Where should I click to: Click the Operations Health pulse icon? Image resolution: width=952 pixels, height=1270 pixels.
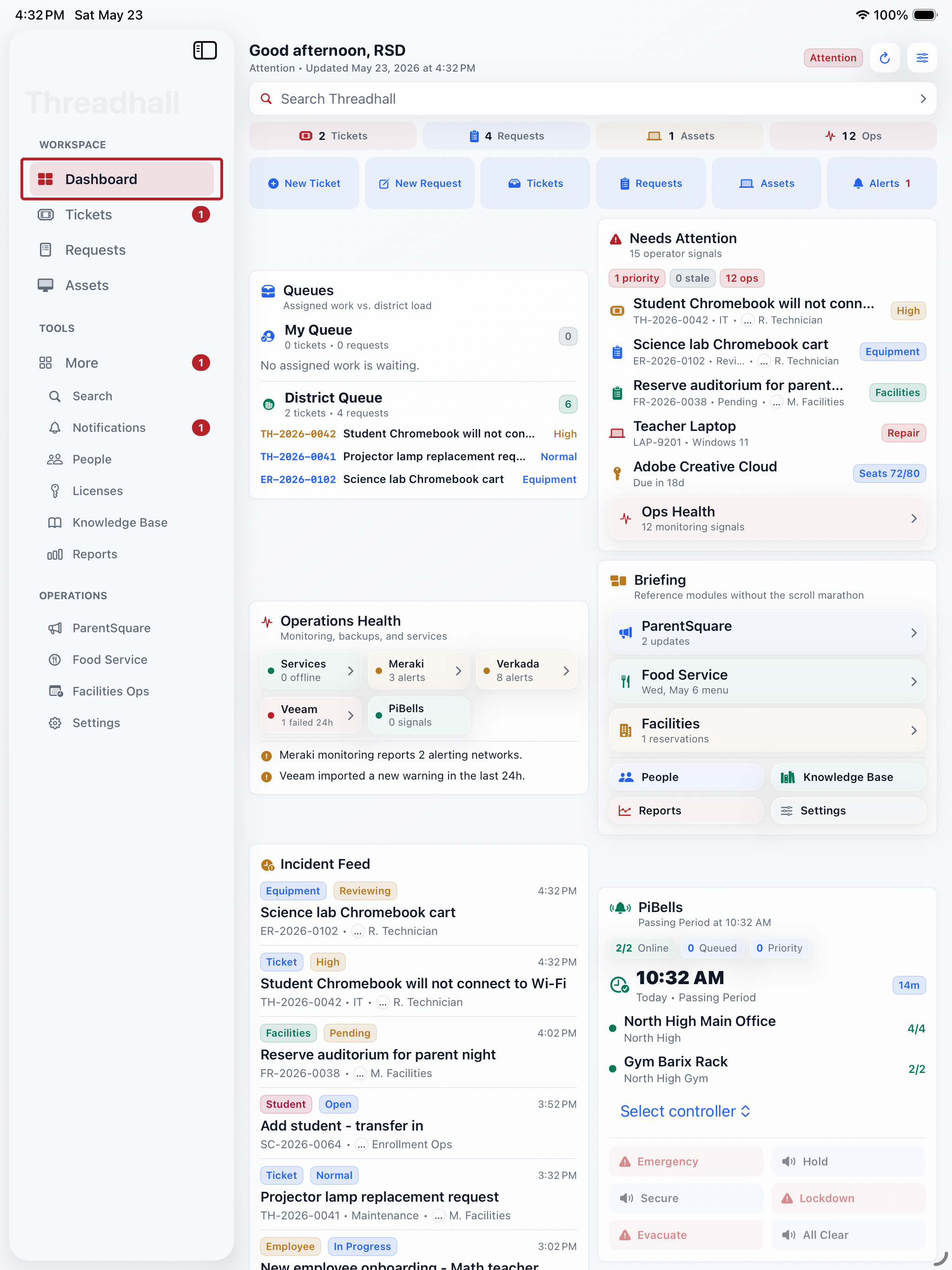coord(267,621)
